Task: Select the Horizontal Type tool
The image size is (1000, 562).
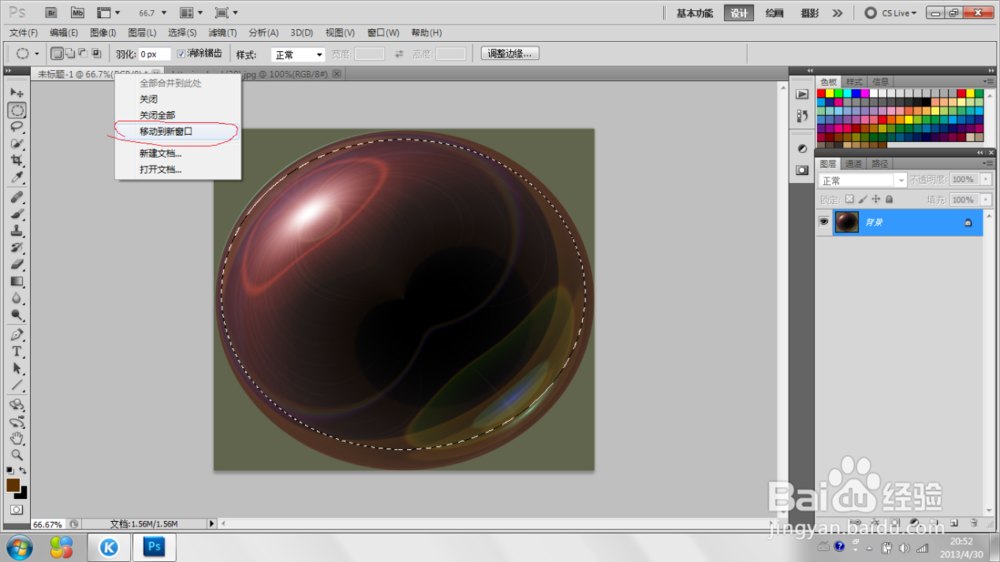Action: pos(17,351)
